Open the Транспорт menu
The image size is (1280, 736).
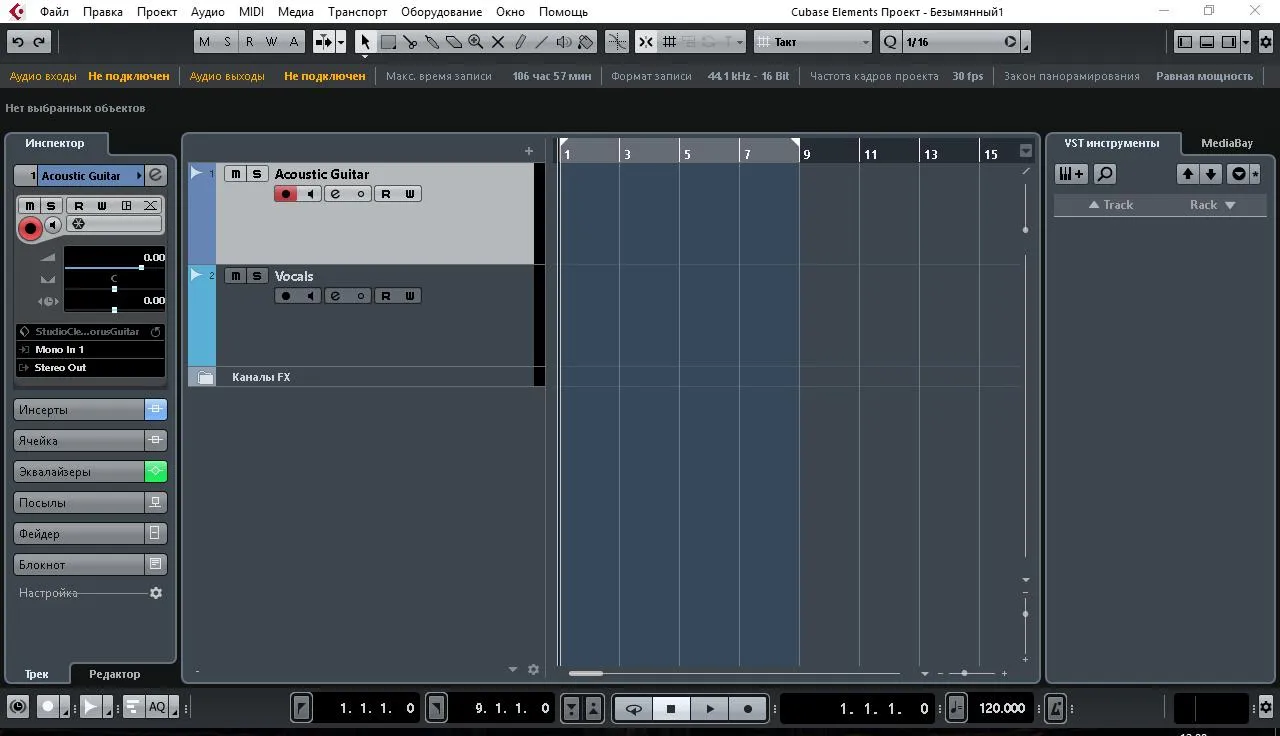[x=357, y=12]
